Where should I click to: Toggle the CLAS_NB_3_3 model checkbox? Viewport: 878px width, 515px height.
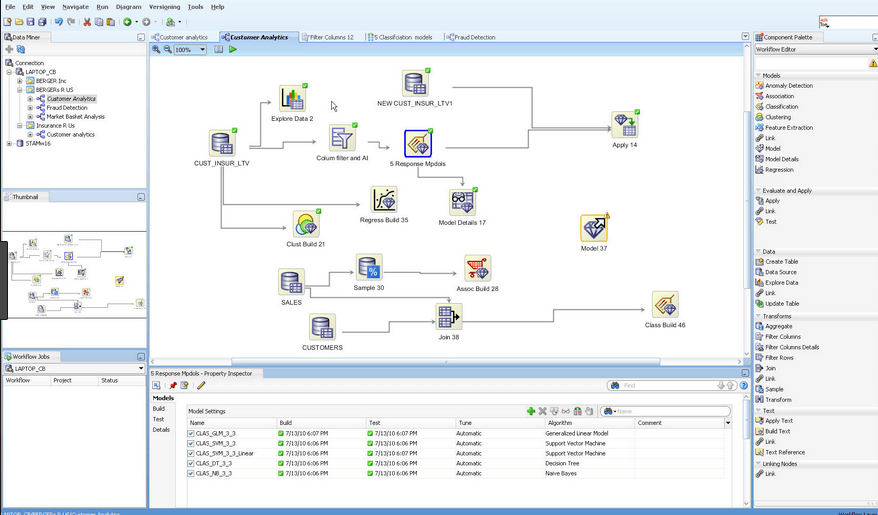pos(192,473)
